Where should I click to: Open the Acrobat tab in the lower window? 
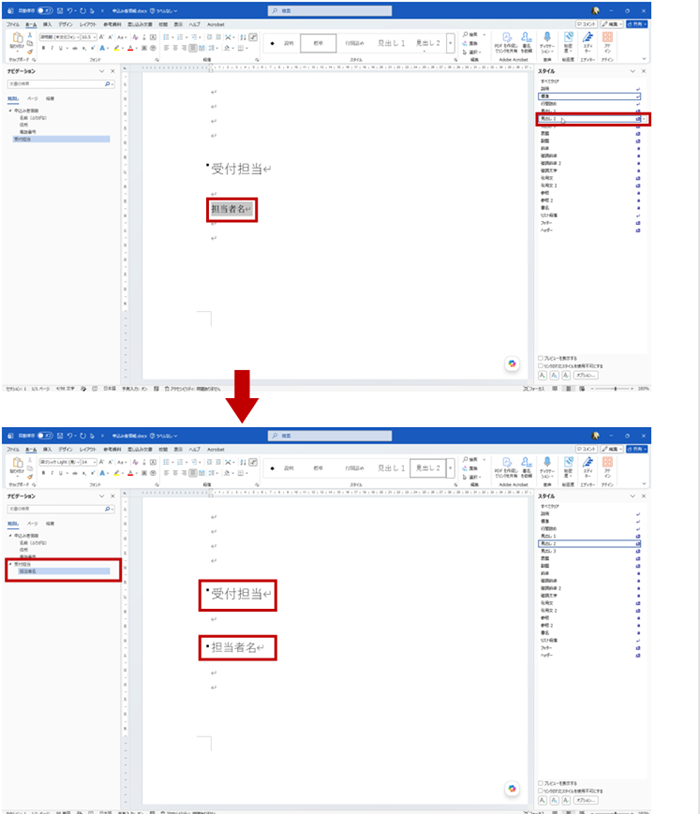coord(216,449)
